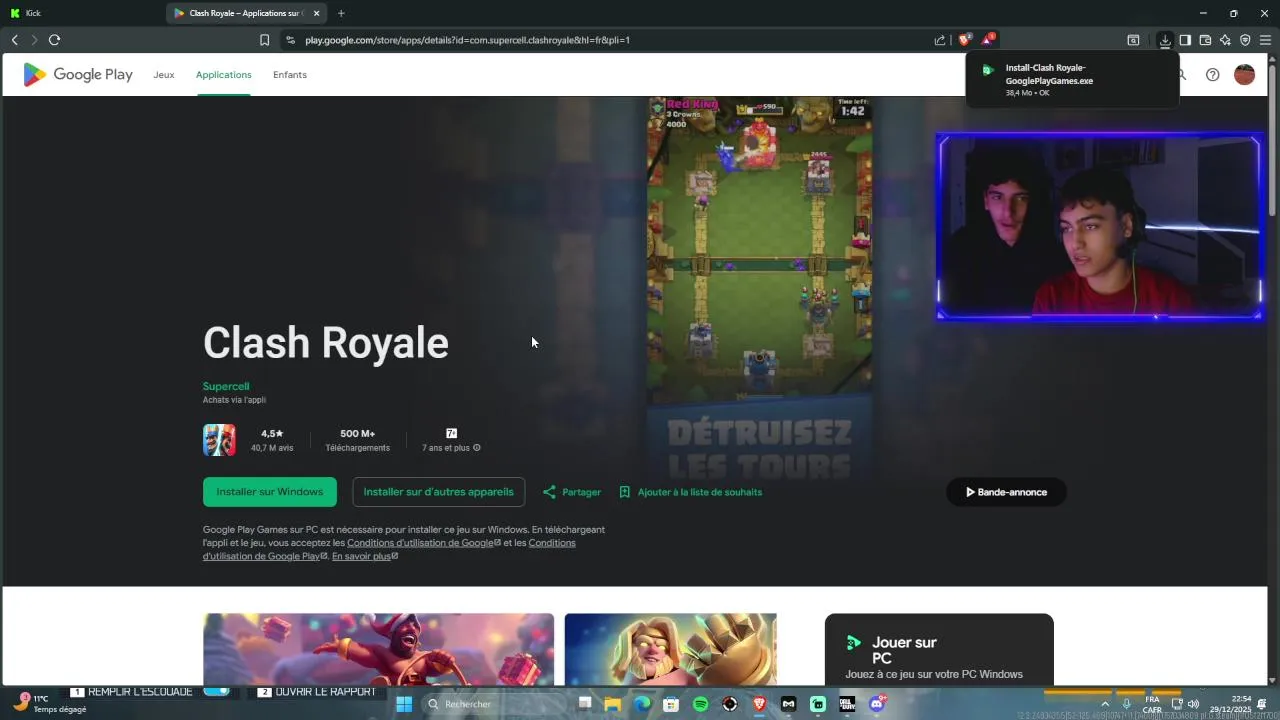
Task: Open the first game screenshot thumbnail
Action: (x=378, y=649)
